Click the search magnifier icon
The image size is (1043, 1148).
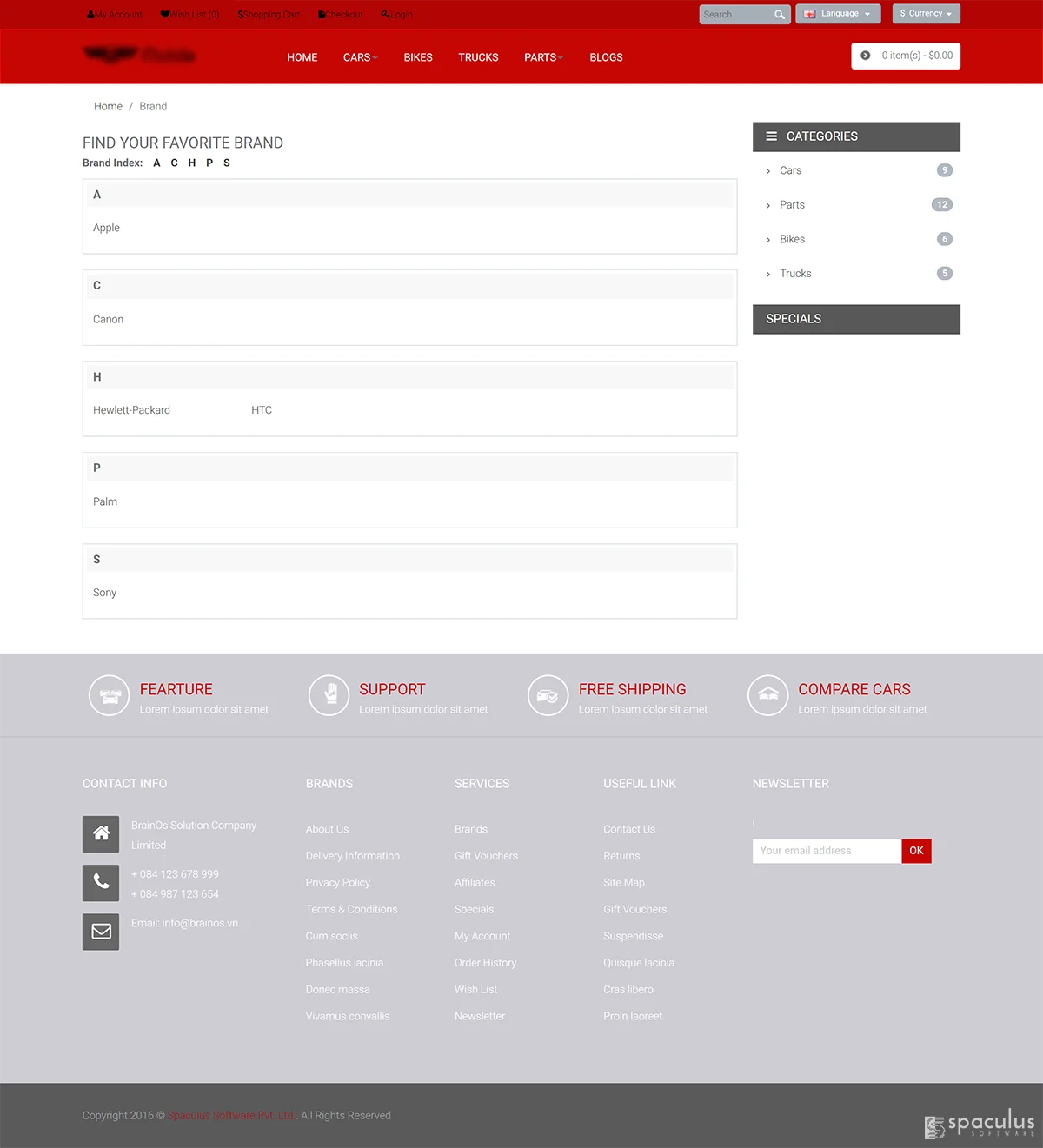pos(780,15)
